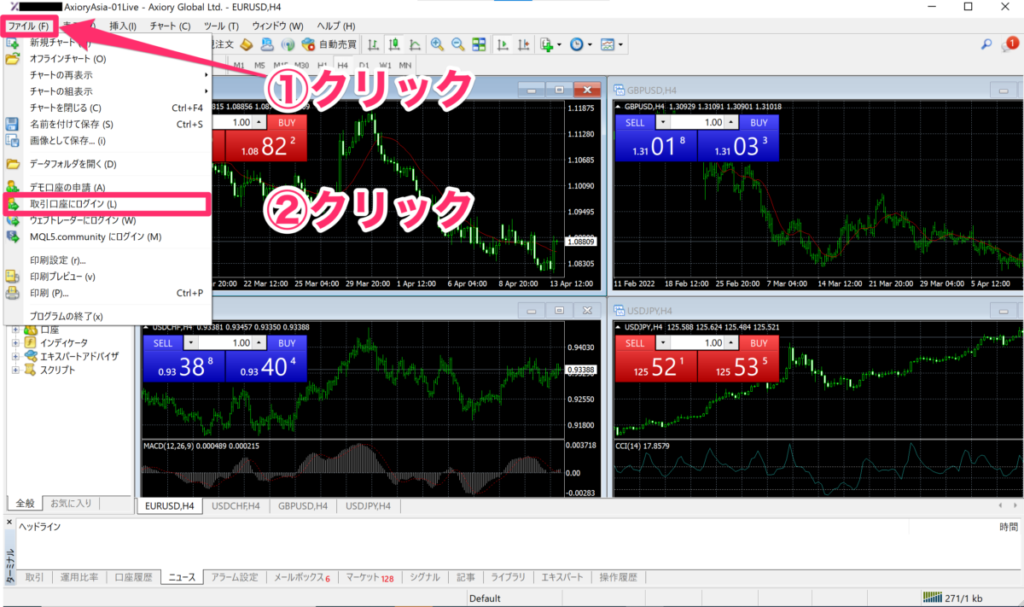Open the 挿入 (I) menu
This screenshot has width=1024, height=607.
click(123, 26)
